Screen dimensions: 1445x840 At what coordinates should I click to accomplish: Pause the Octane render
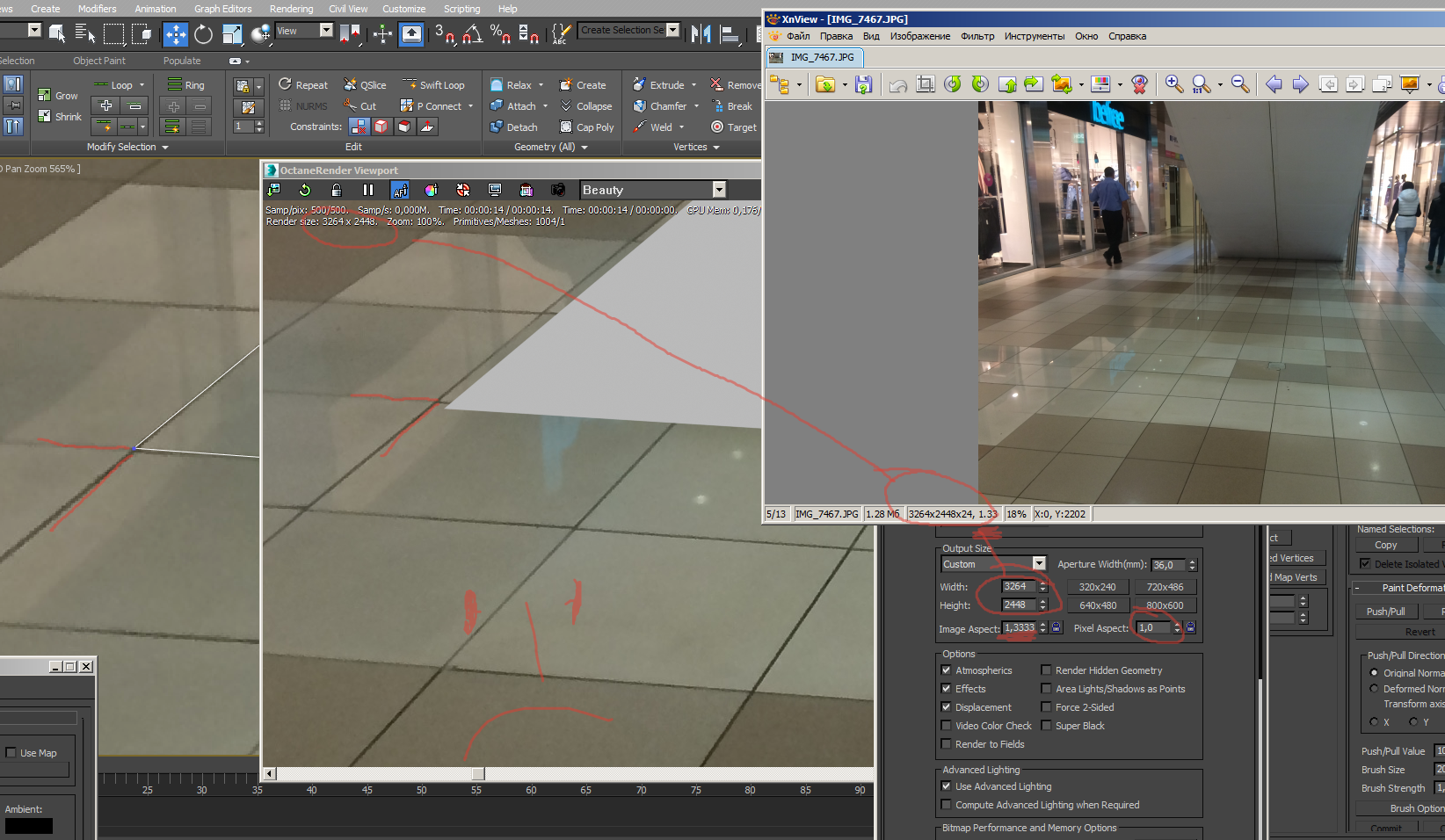368,190
